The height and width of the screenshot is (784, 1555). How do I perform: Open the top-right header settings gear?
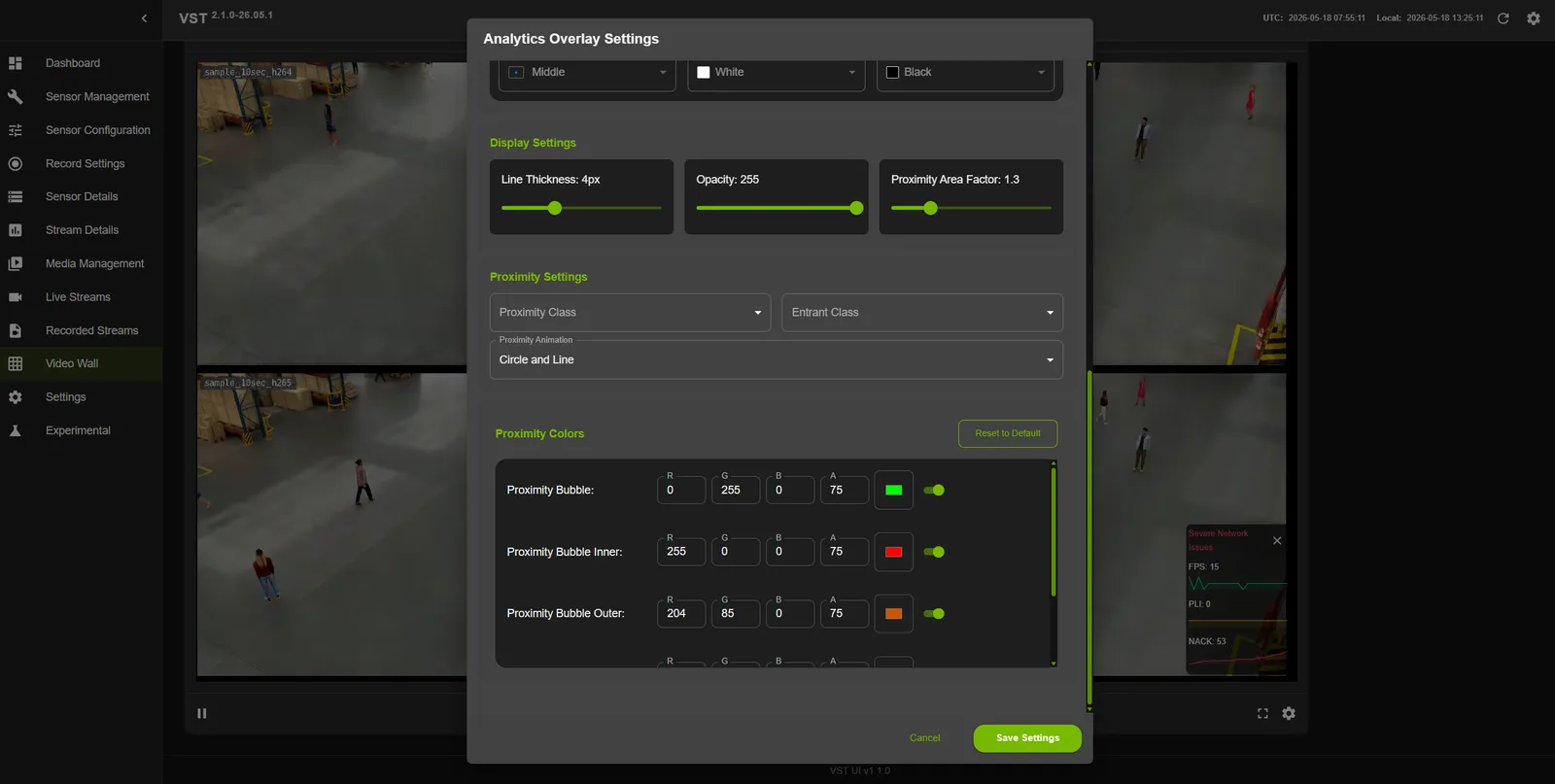tap(1534, 18)
